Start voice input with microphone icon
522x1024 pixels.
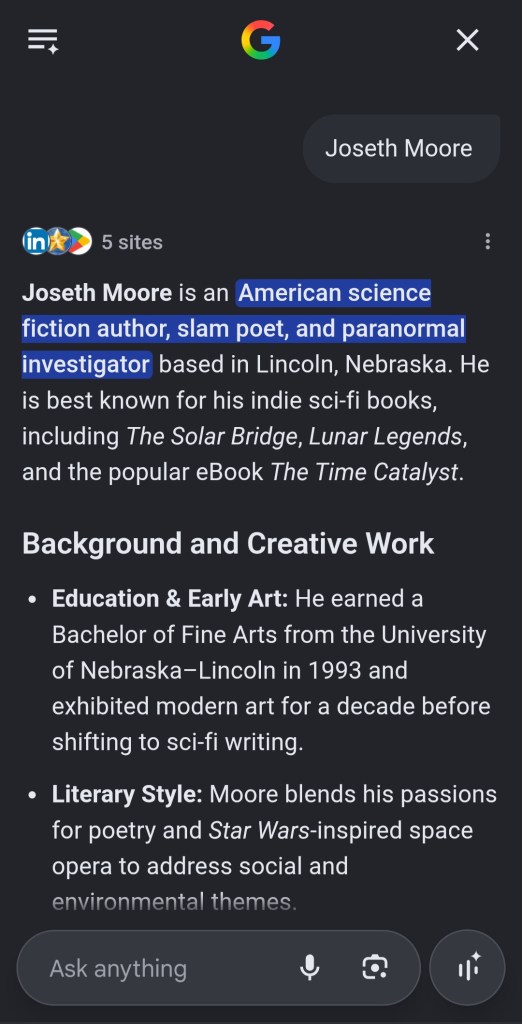coord(310,968)
